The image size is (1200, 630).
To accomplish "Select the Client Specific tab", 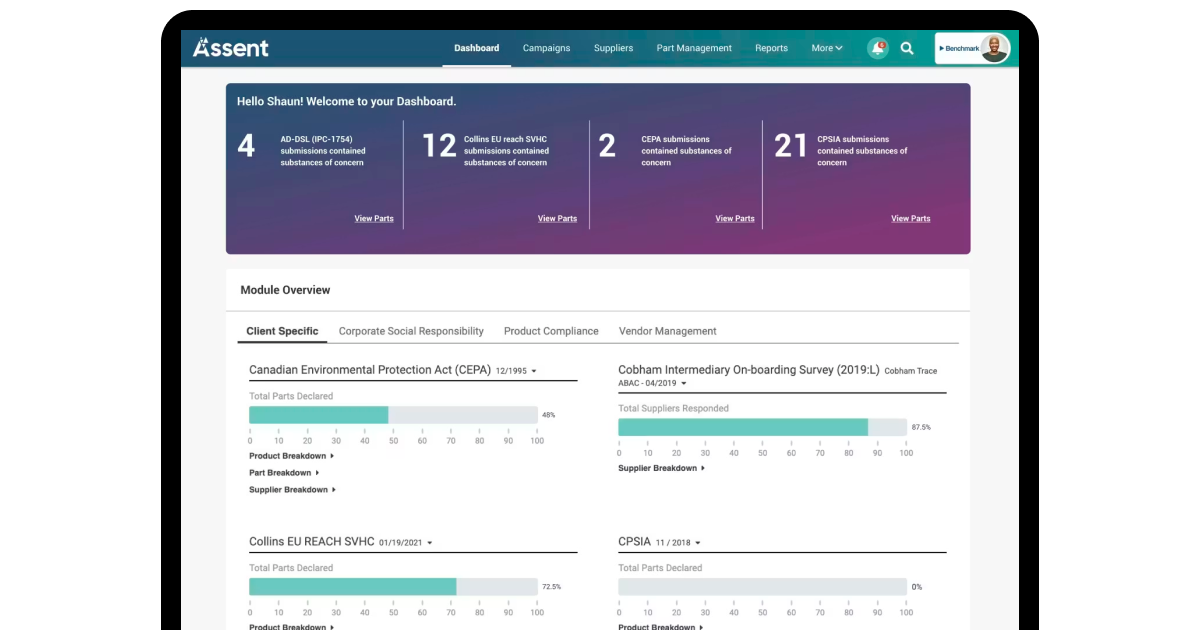I will point(282,331).
